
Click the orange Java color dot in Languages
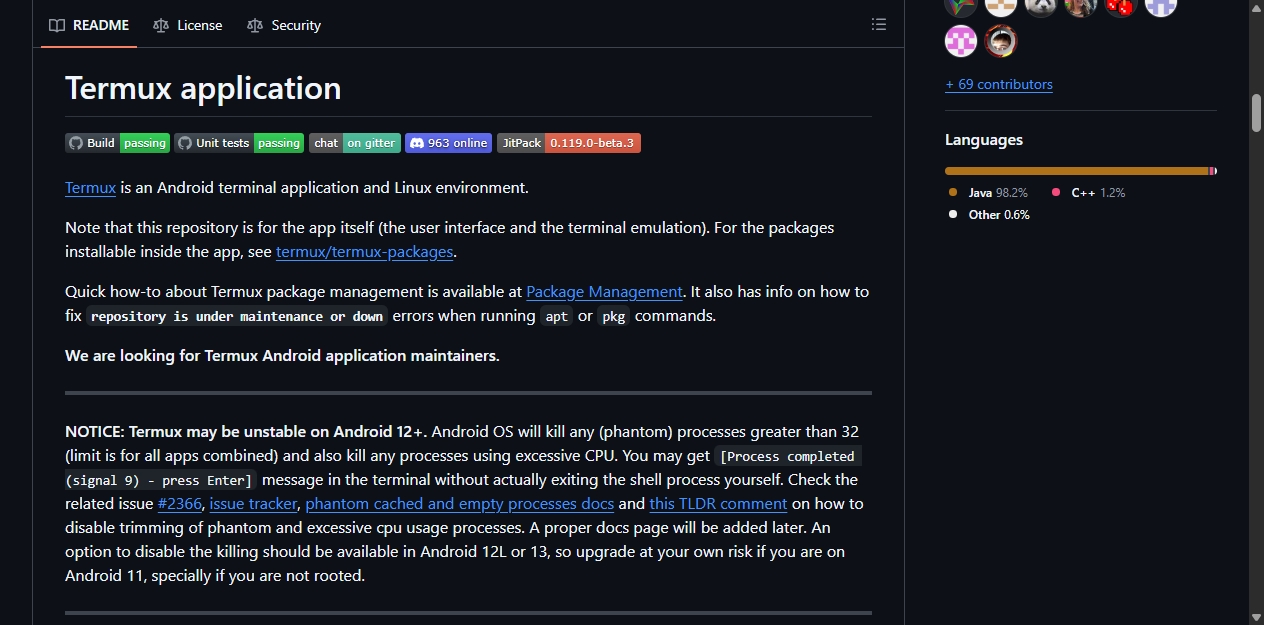point(953,192)
